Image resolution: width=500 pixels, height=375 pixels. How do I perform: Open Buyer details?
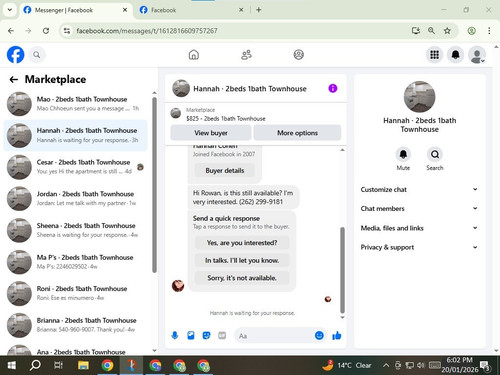[225, 170]
